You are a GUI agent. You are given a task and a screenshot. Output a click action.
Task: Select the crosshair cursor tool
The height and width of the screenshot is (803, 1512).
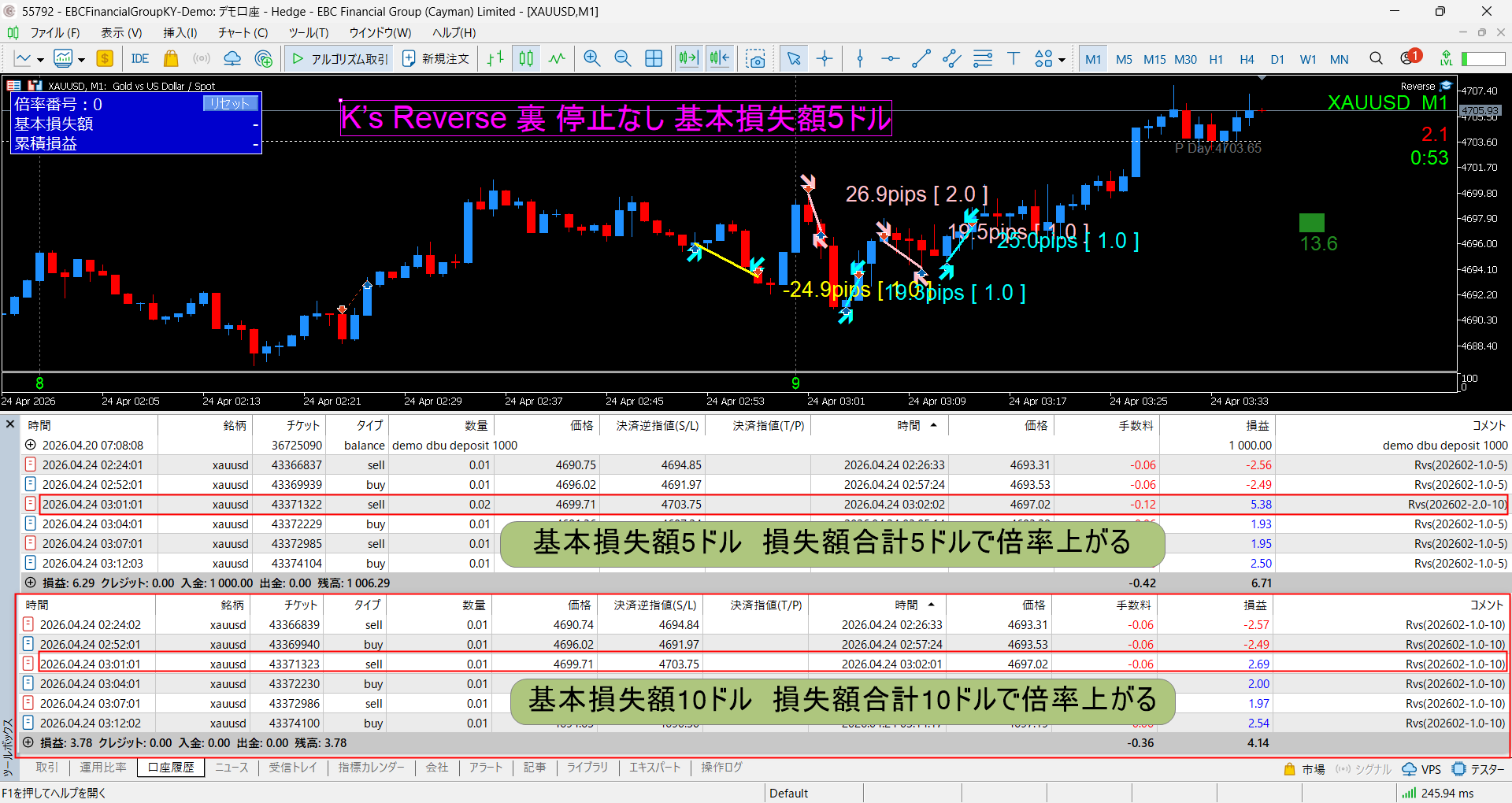(825, 59)
